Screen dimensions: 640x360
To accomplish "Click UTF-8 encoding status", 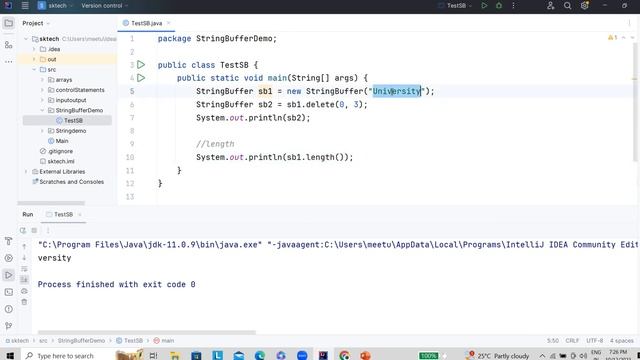I will coord(595,340).
